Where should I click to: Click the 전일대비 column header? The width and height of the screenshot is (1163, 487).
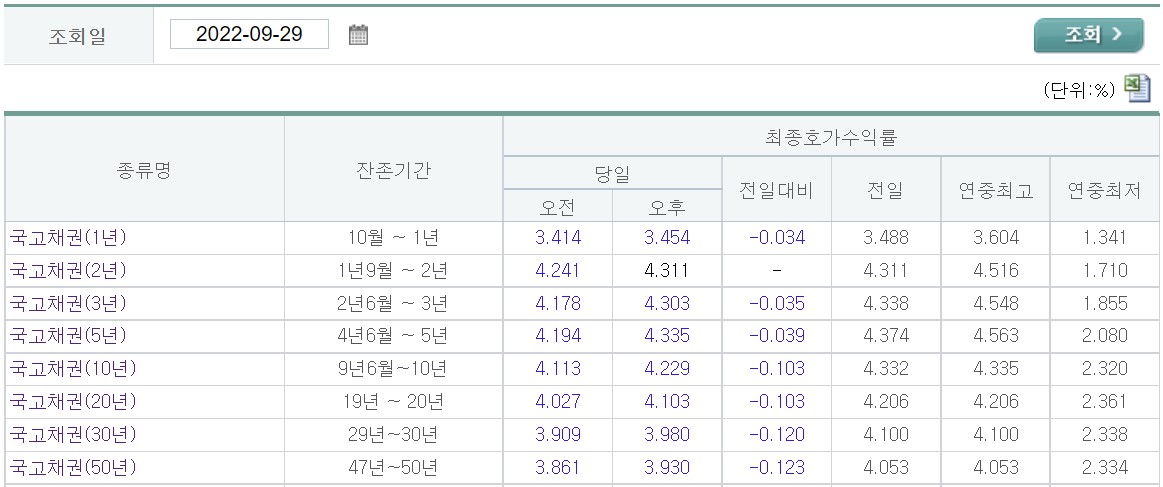[x=776, y=190]
